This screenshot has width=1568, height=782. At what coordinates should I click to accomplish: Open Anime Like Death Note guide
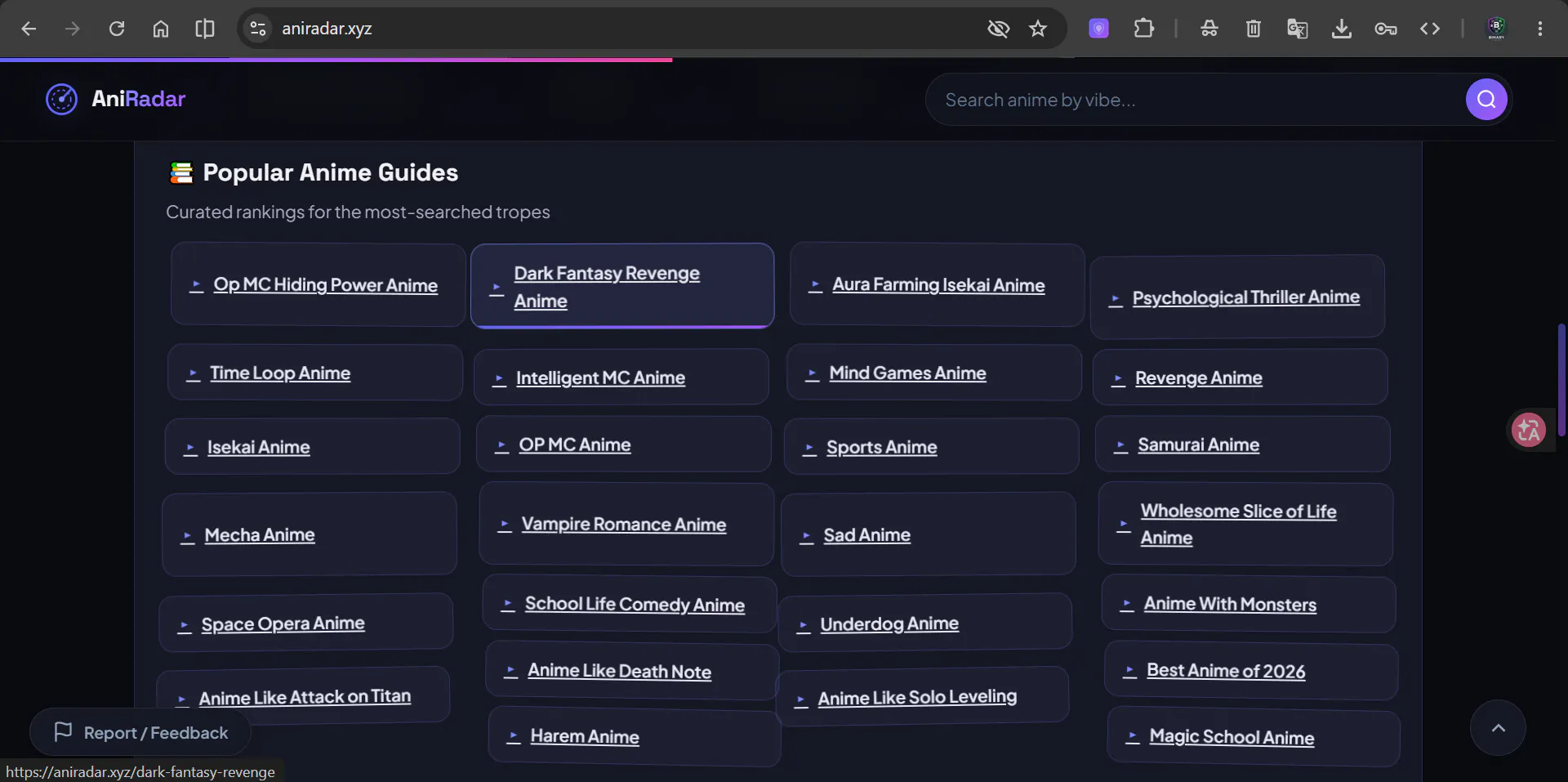[x=632, y=671]
